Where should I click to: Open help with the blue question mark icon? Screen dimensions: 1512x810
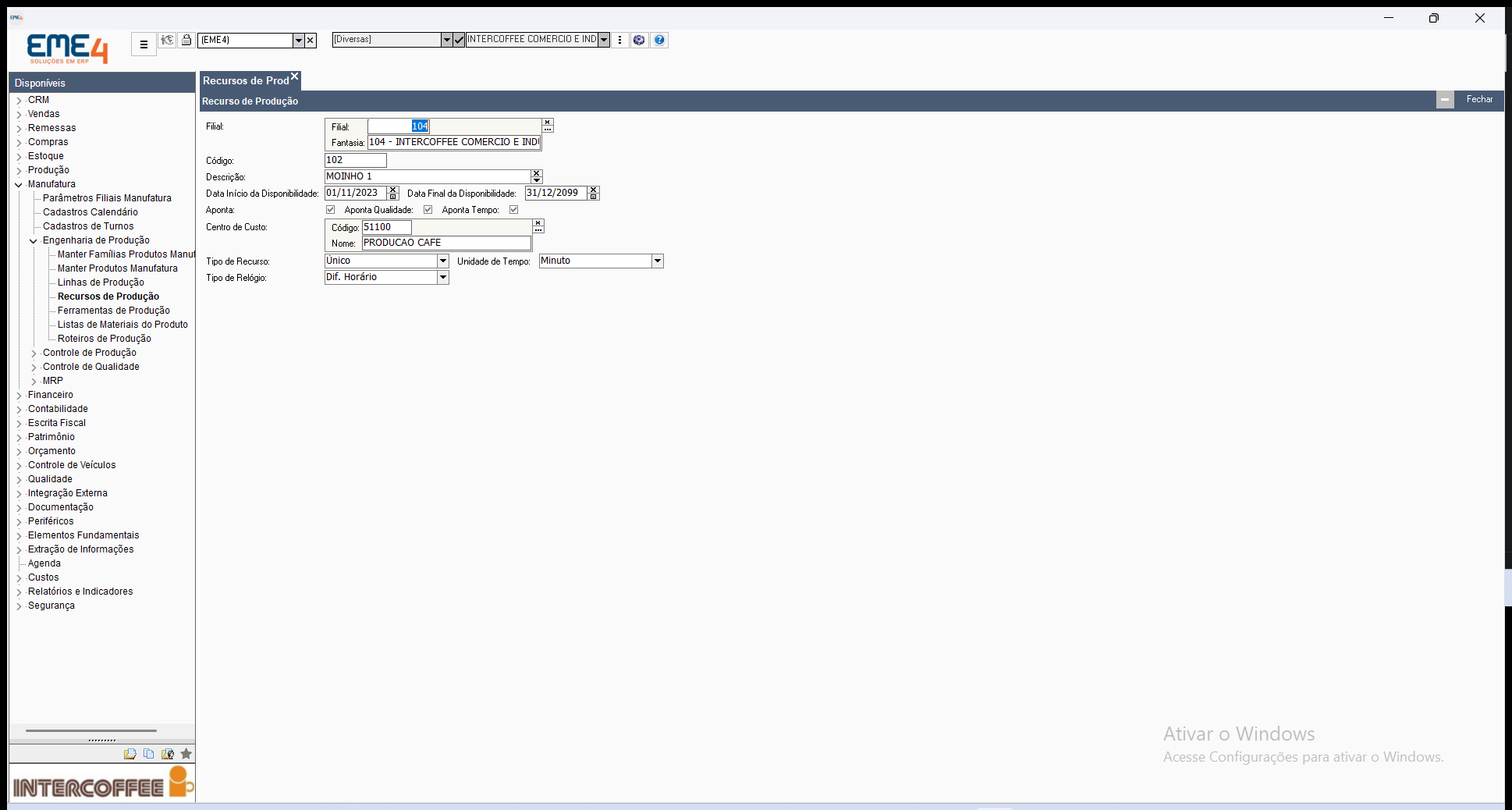coord(659,40)
